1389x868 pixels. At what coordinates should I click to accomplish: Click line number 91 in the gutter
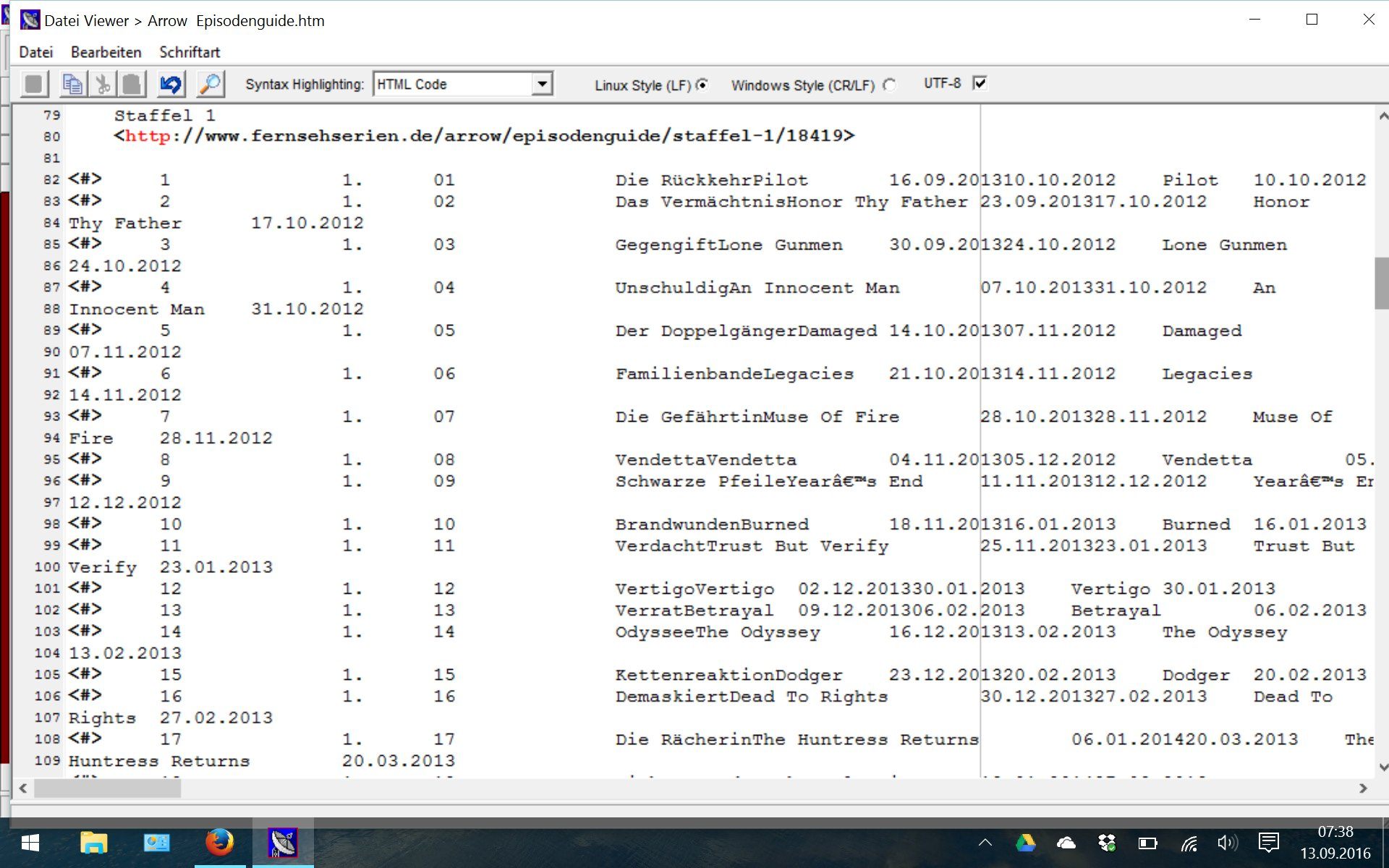51,373
